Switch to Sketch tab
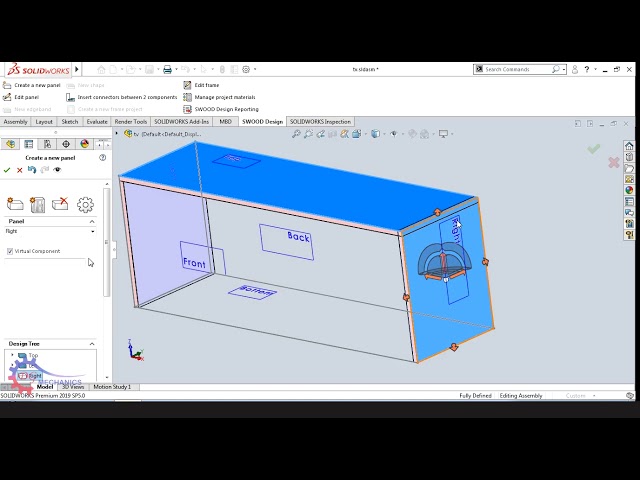Screen dimensions: 640x480 [x=70, y=122]
